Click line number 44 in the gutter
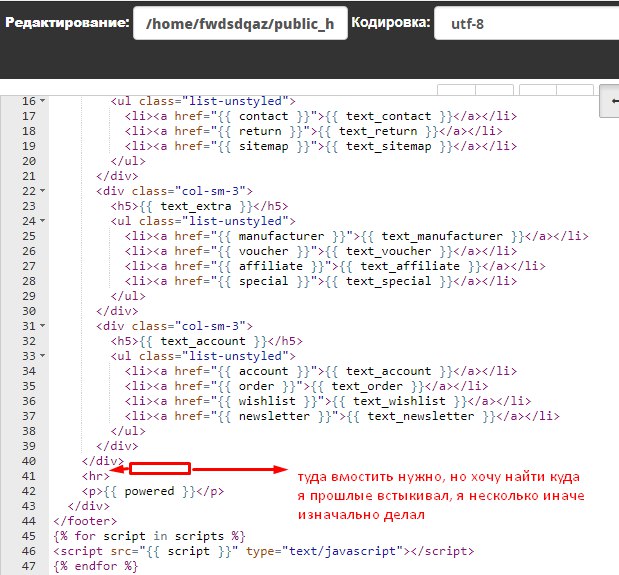 [29, 521]
